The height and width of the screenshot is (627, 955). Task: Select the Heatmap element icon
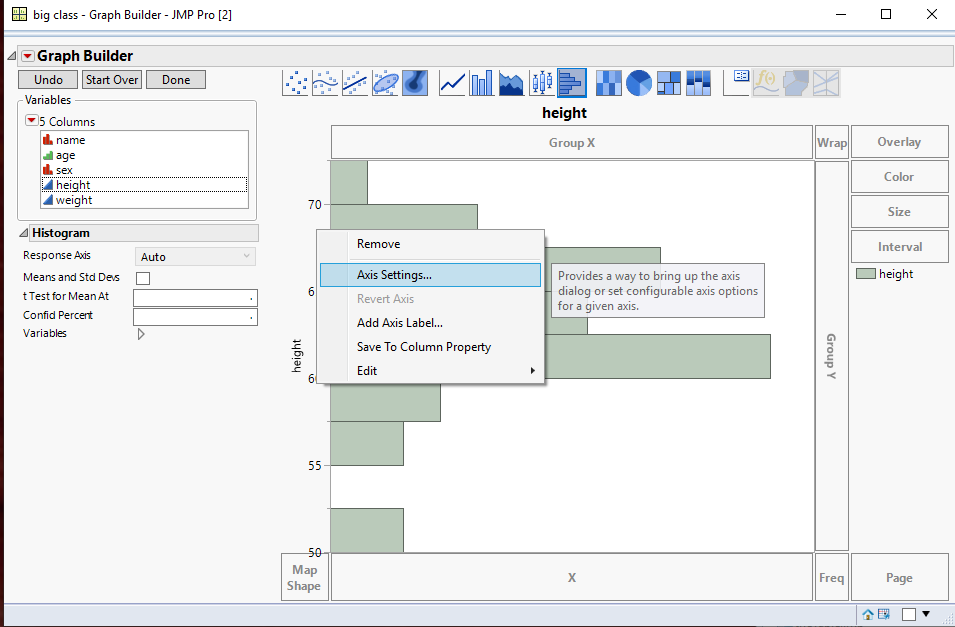(x=608, y=83)
